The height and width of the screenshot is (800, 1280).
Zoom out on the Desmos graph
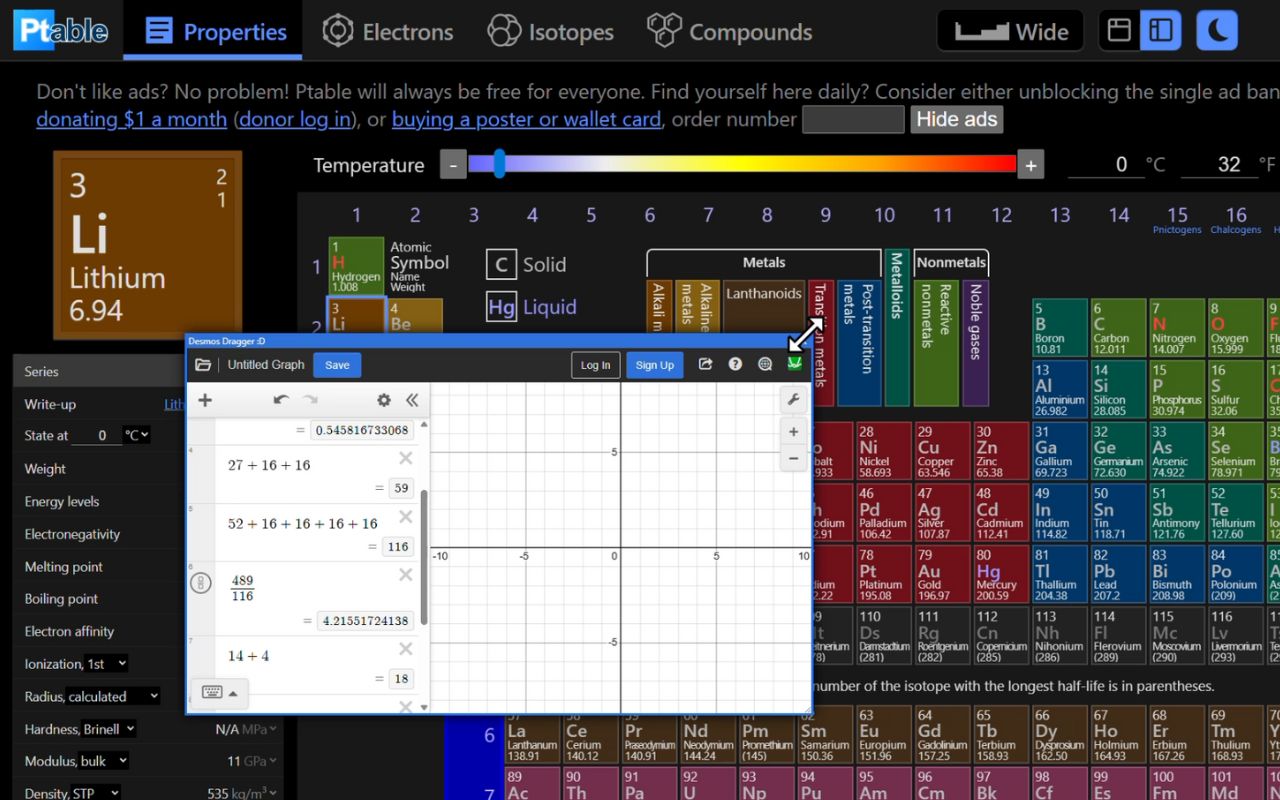[x=793, y=458]
